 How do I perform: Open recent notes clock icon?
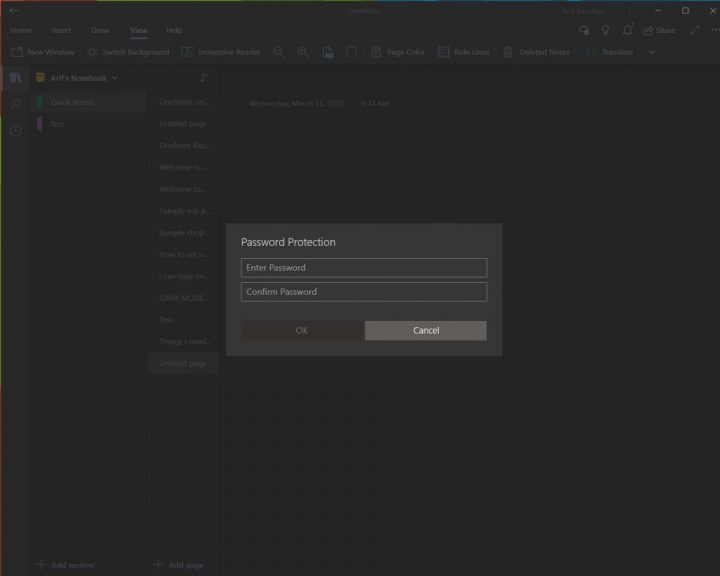point(16,131)
